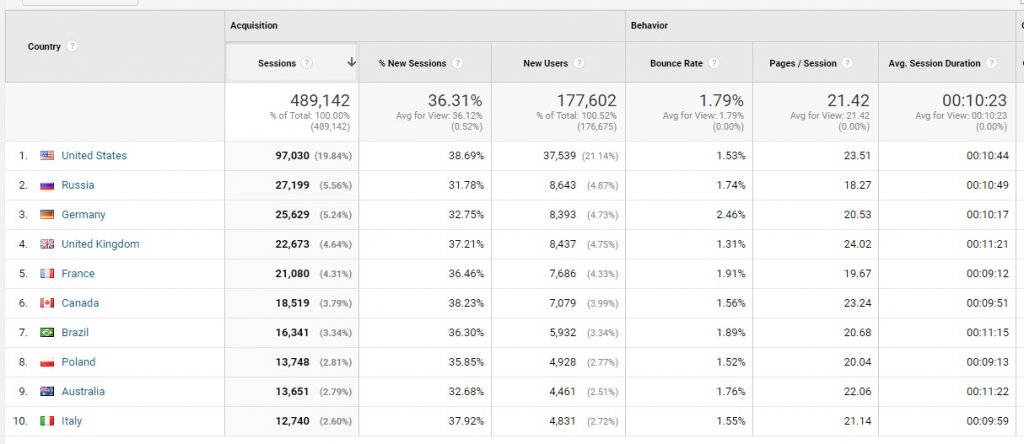Sort by % New Sessions column header

coord(412,63)
